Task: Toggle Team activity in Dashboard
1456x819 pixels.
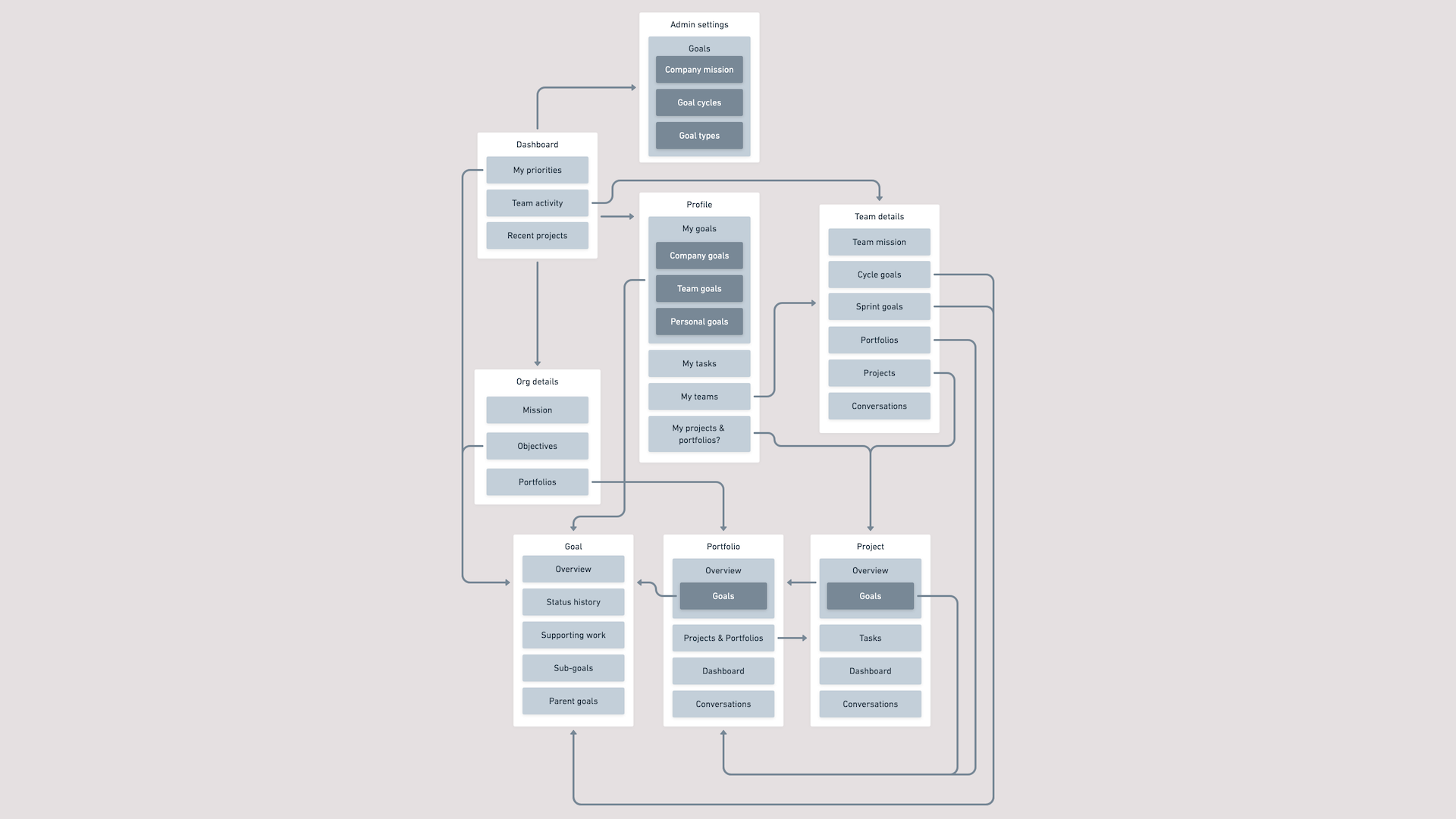Action: coord(536,203)
